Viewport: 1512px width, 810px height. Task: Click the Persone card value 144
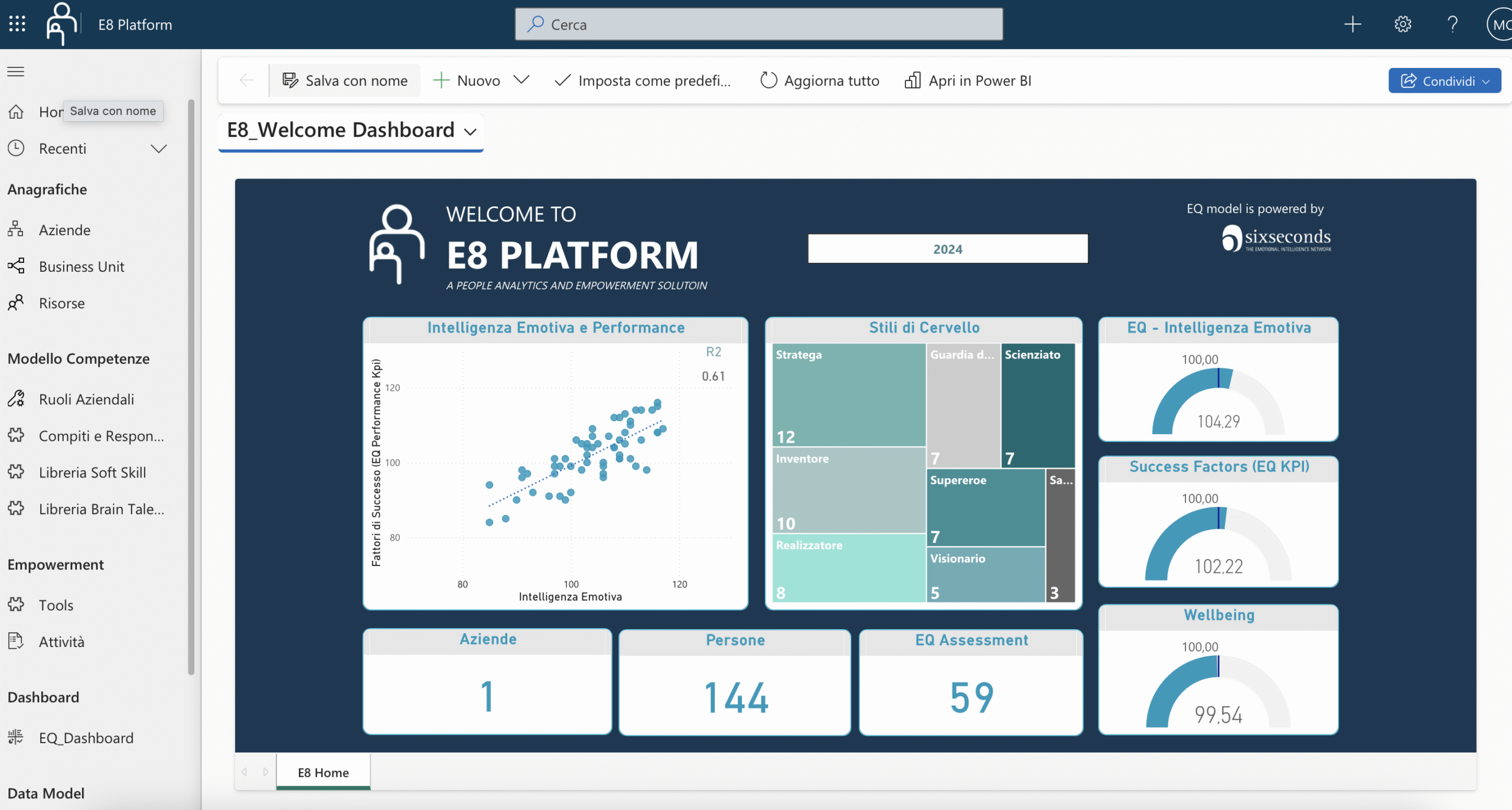click(x=735, y=697)
